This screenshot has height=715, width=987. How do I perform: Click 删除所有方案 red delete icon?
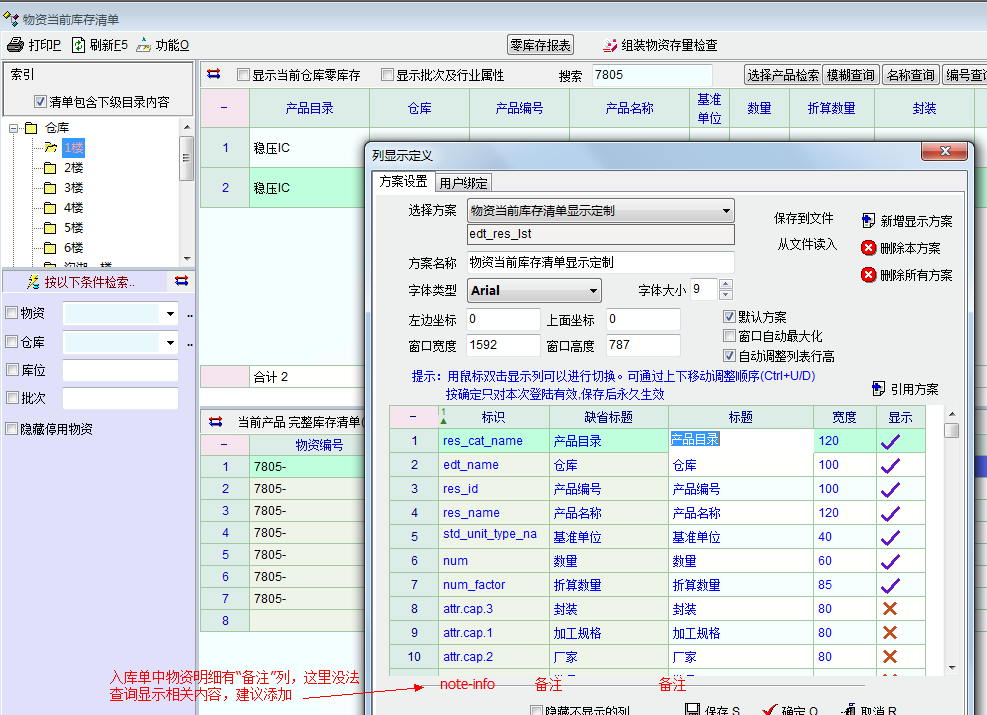click(x=868, y=275)
